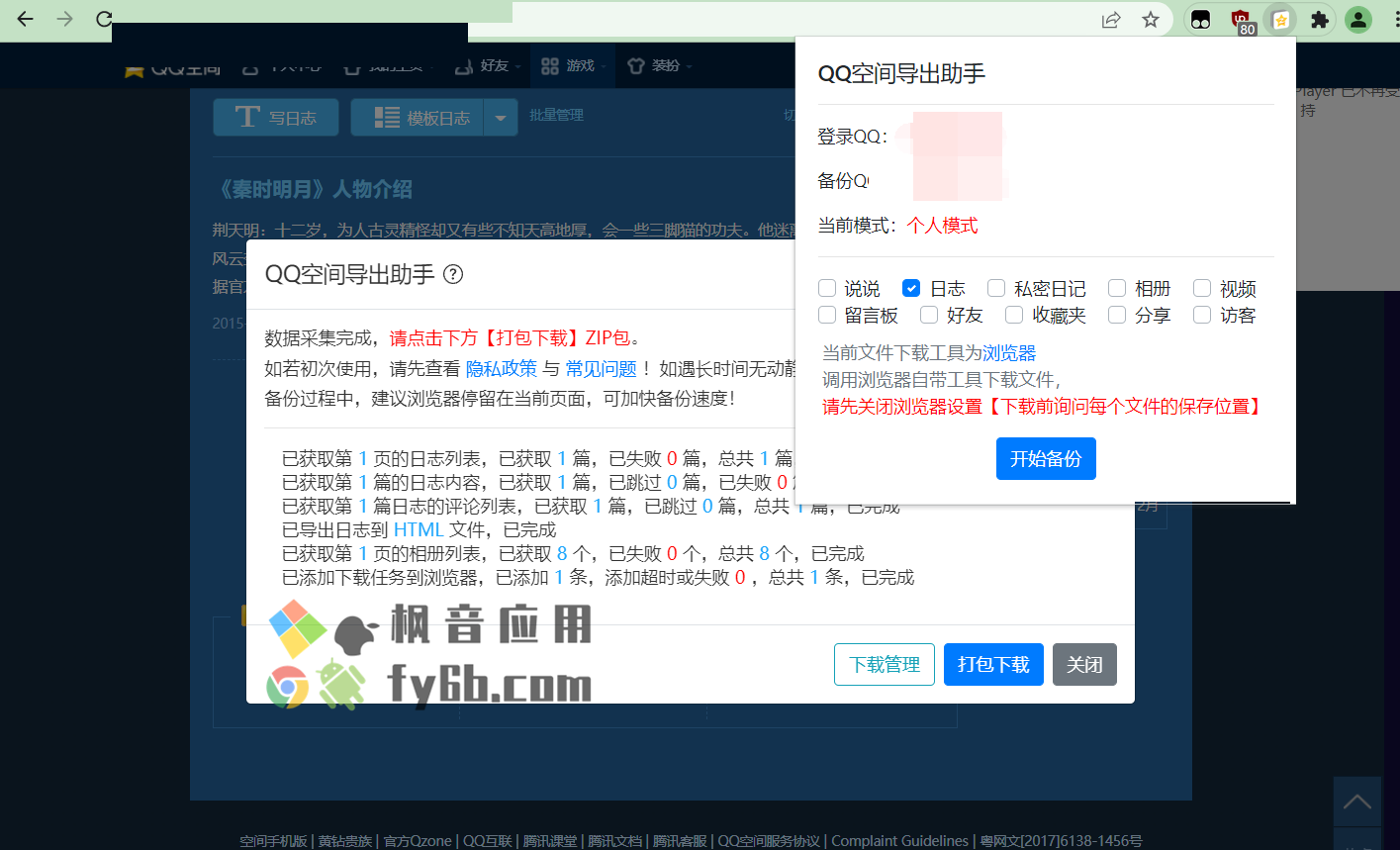The height and width of the screenshot is (850, 1400).
Task: Open footer link 黄钻贵族
Action: coord(345,841)
